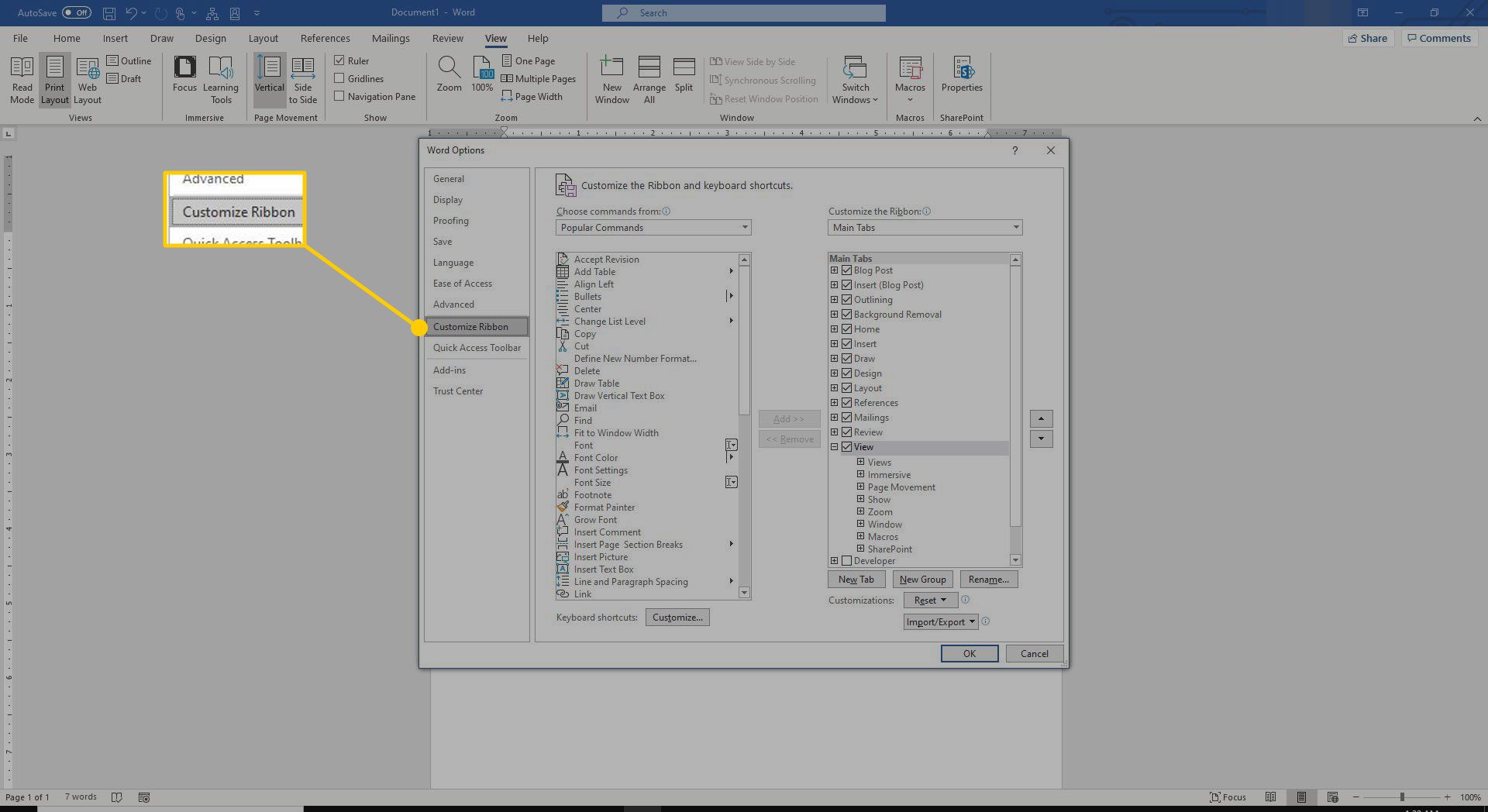Move selected tab down arrow button
This screenshot has height=812, width=1488.
click(x=1041, y=439)
